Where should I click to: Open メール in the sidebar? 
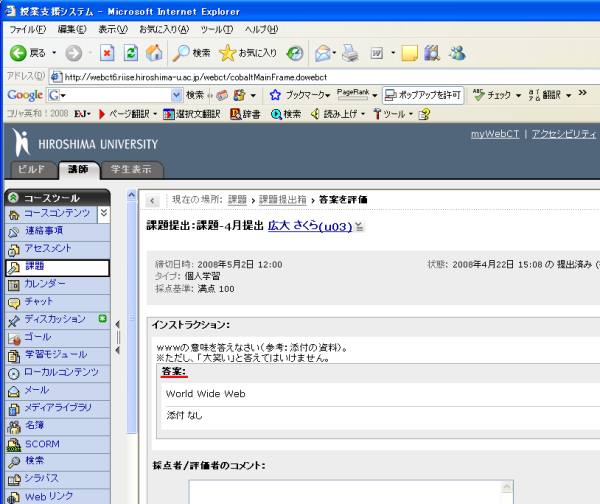[x=37, y=390]
